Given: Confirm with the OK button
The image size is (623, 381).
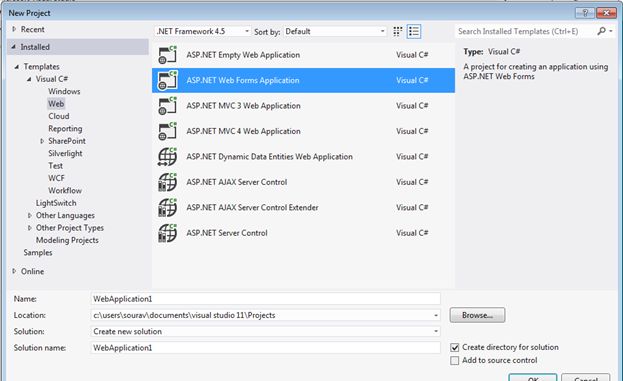Looking at the screenshot, I should point(532,377).
